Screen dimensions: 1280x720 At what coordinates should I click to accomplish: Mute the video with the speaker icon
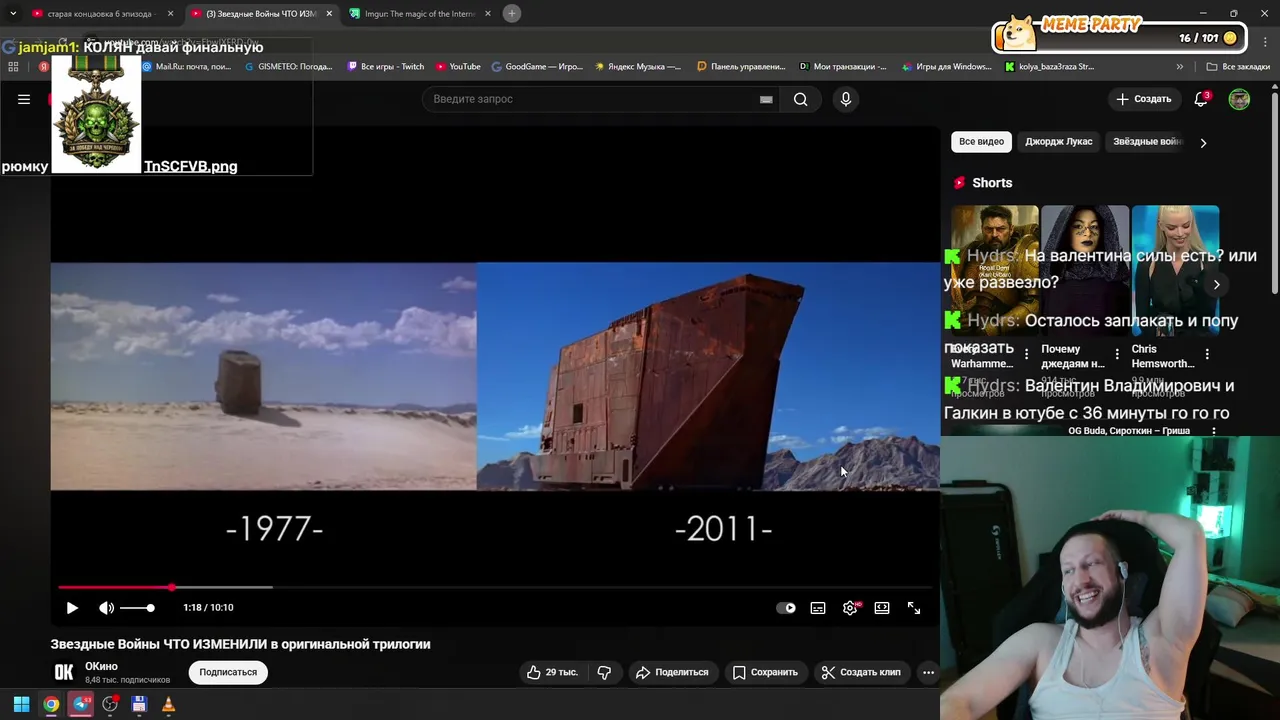106,608
